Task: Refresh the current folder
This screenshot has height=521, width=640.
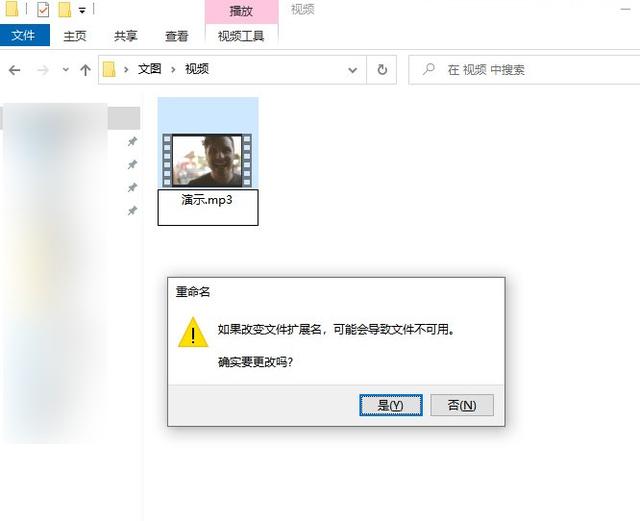Action: click(382, 70)
